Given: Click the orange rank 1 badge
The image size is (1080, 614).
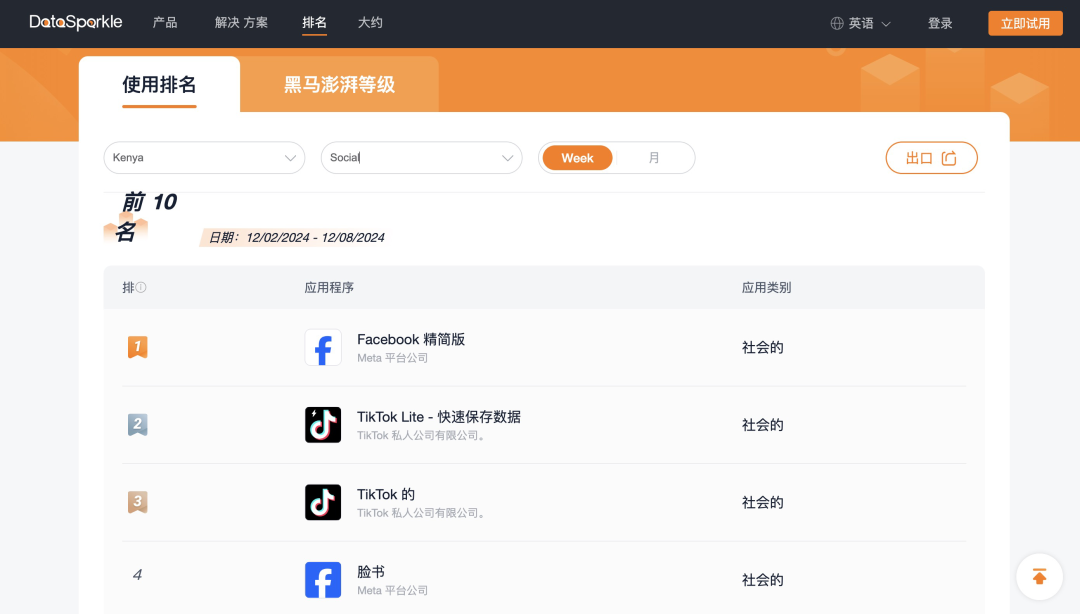Looking at the screenshot, I should [137, 347].
